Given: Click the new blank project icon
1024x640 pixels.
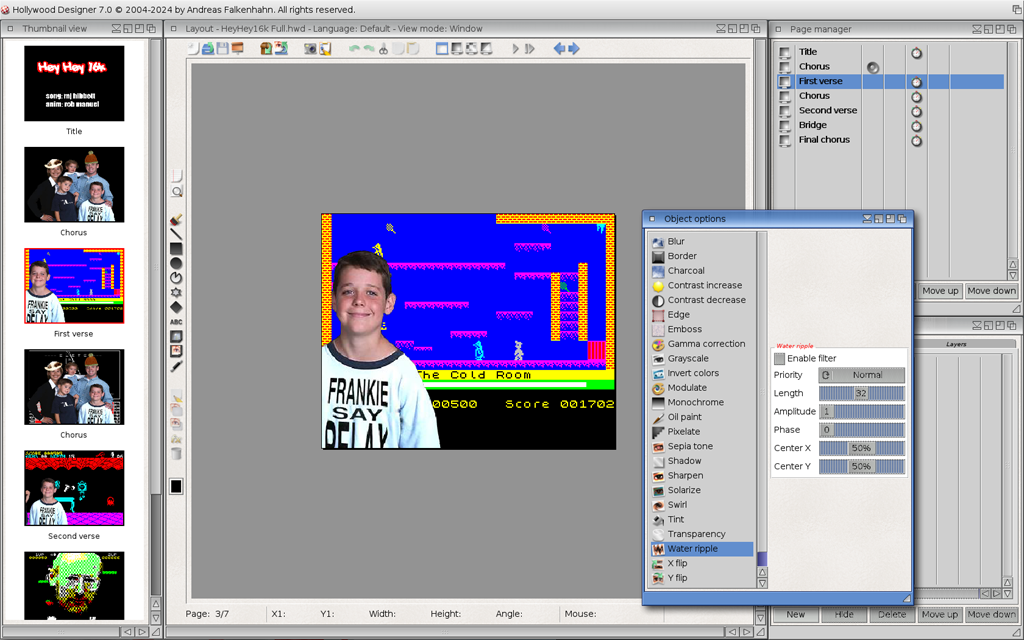Looking at the screenshot, I should point(193,48).
